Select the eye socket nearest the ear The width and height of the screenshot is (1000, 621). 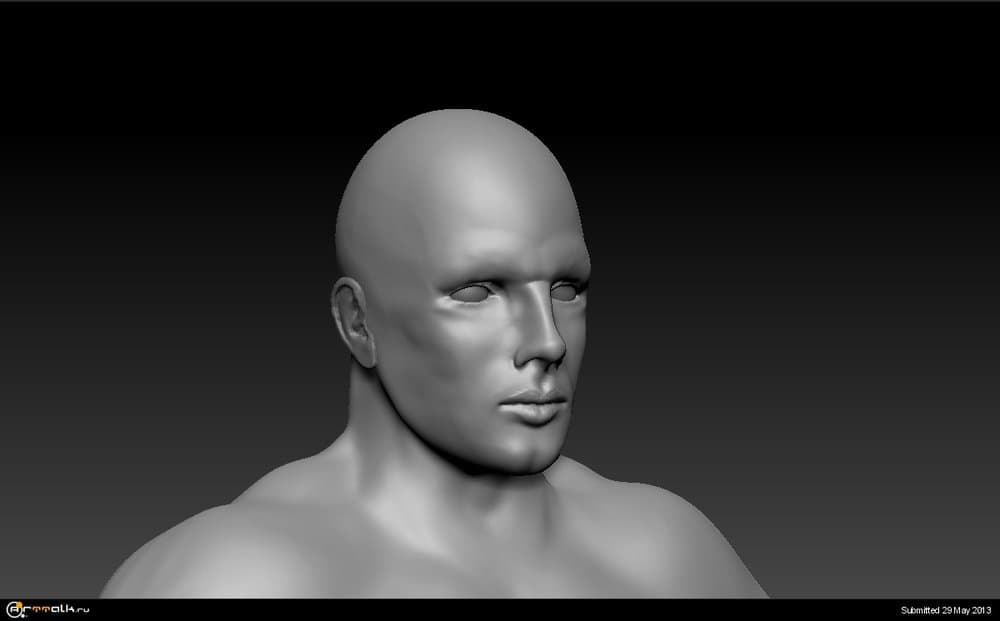tap(471, 293)
